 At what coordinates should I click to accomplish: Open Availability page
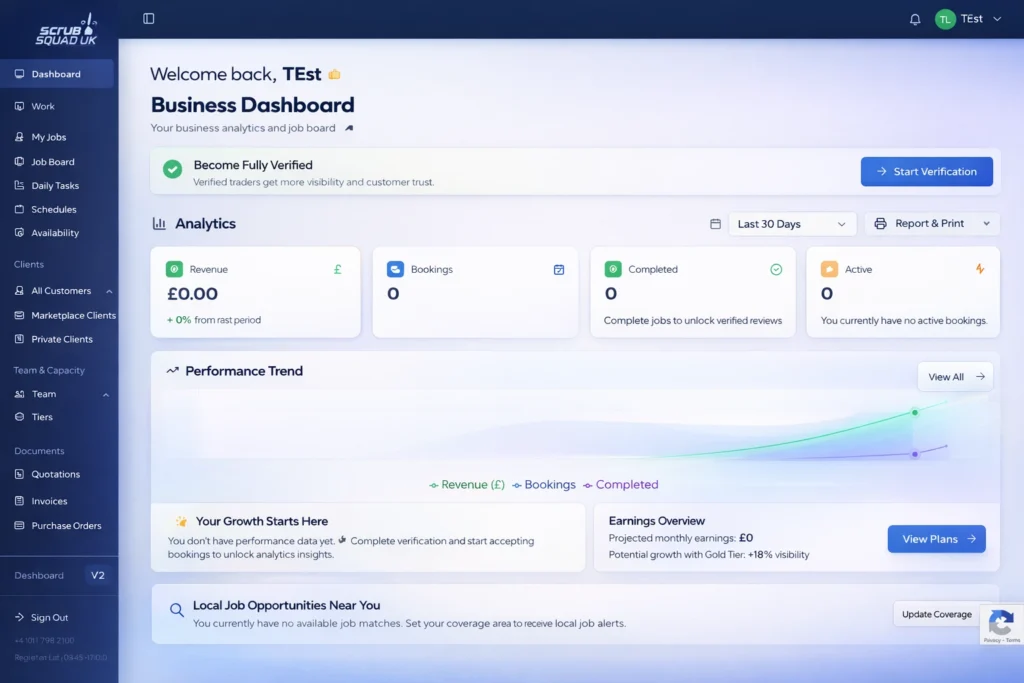pyautogui.click(x=57, y=232)
